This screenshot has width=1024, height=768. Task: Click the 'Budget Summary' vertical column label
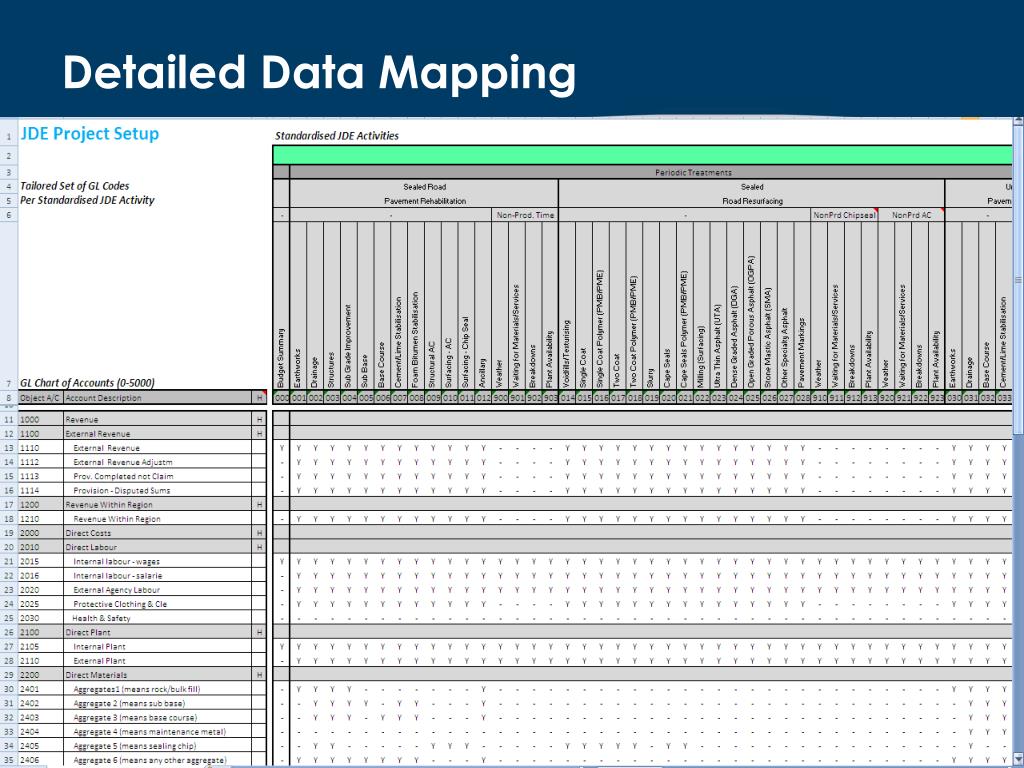point(281,358)
